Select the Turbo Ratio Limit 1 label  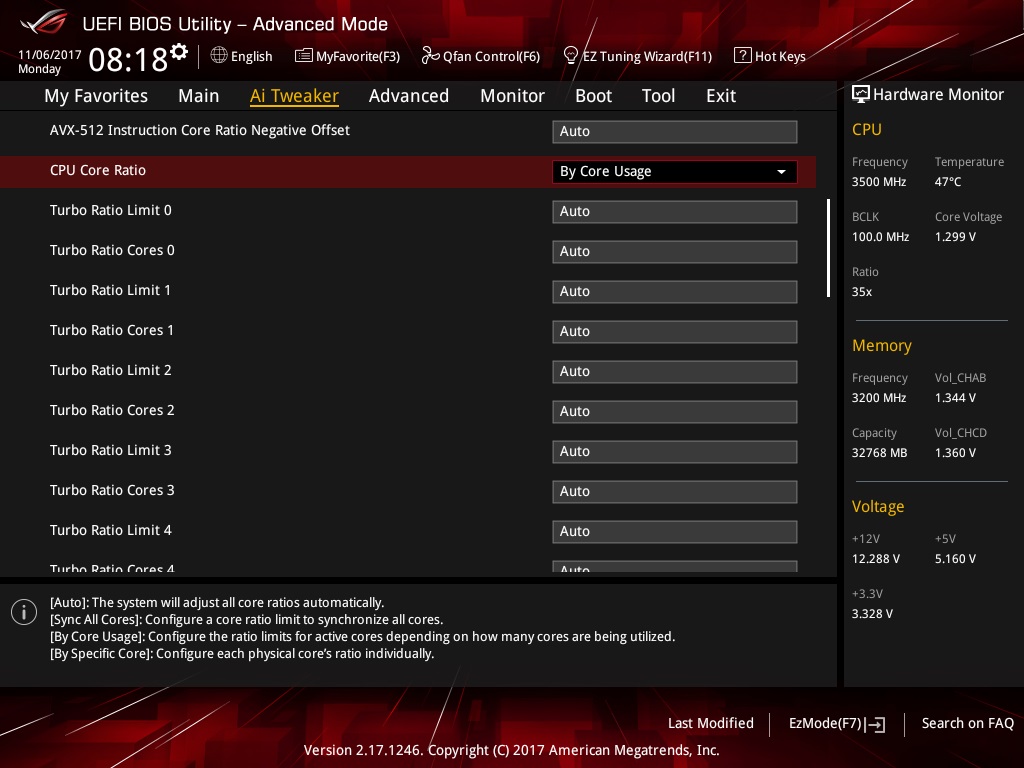[x=110, y=291]
